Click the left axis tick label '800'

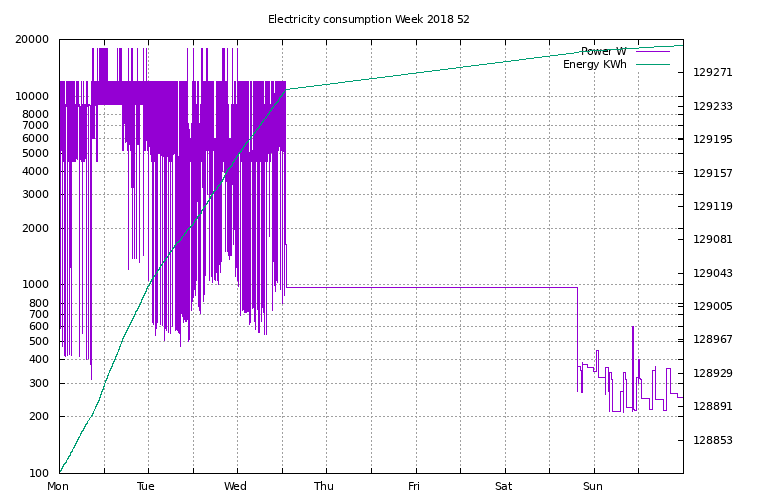click(39, 303)
